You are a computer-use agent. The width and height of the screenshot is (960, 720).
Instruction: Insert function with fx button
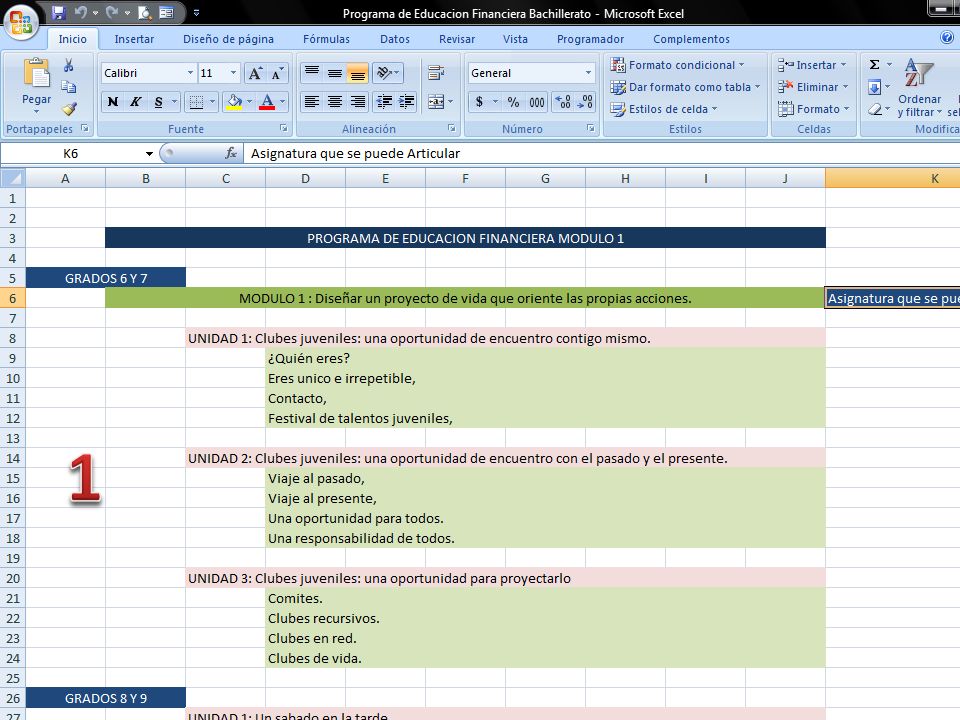[231, 153]
